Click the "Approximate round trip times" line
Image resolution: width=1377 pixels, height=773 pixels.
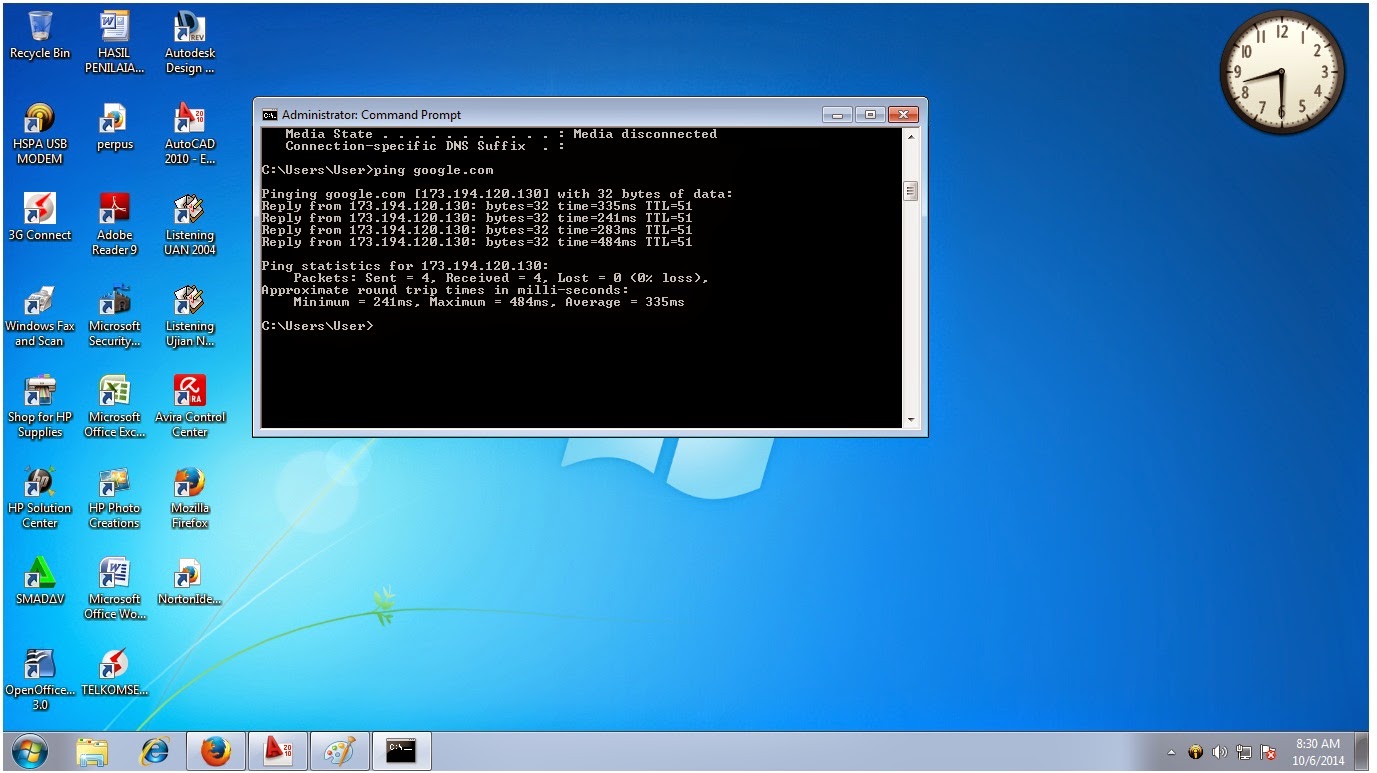tap(445, 290)
